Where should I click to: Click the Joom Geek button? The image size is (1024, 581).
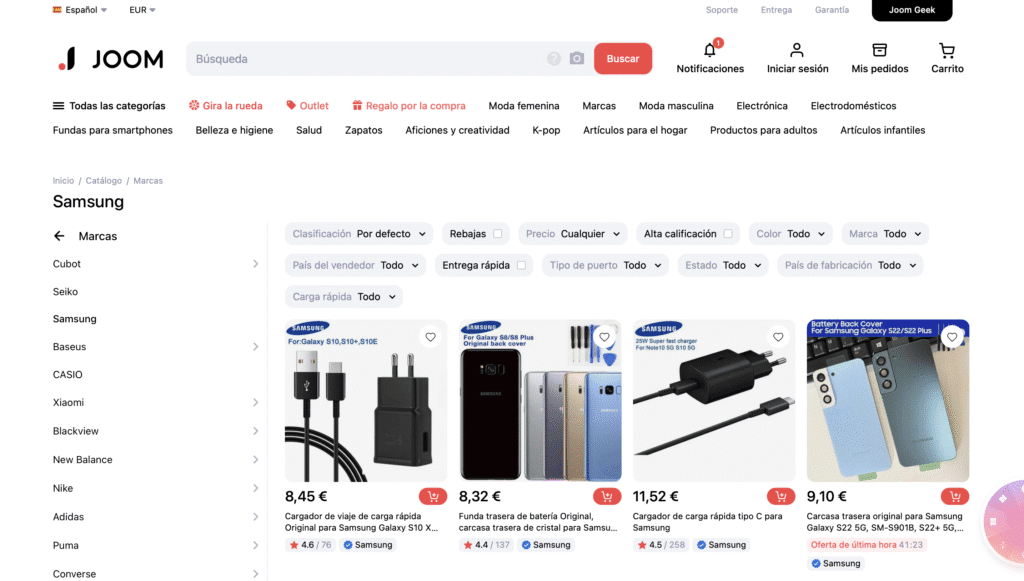coord(912,11)
